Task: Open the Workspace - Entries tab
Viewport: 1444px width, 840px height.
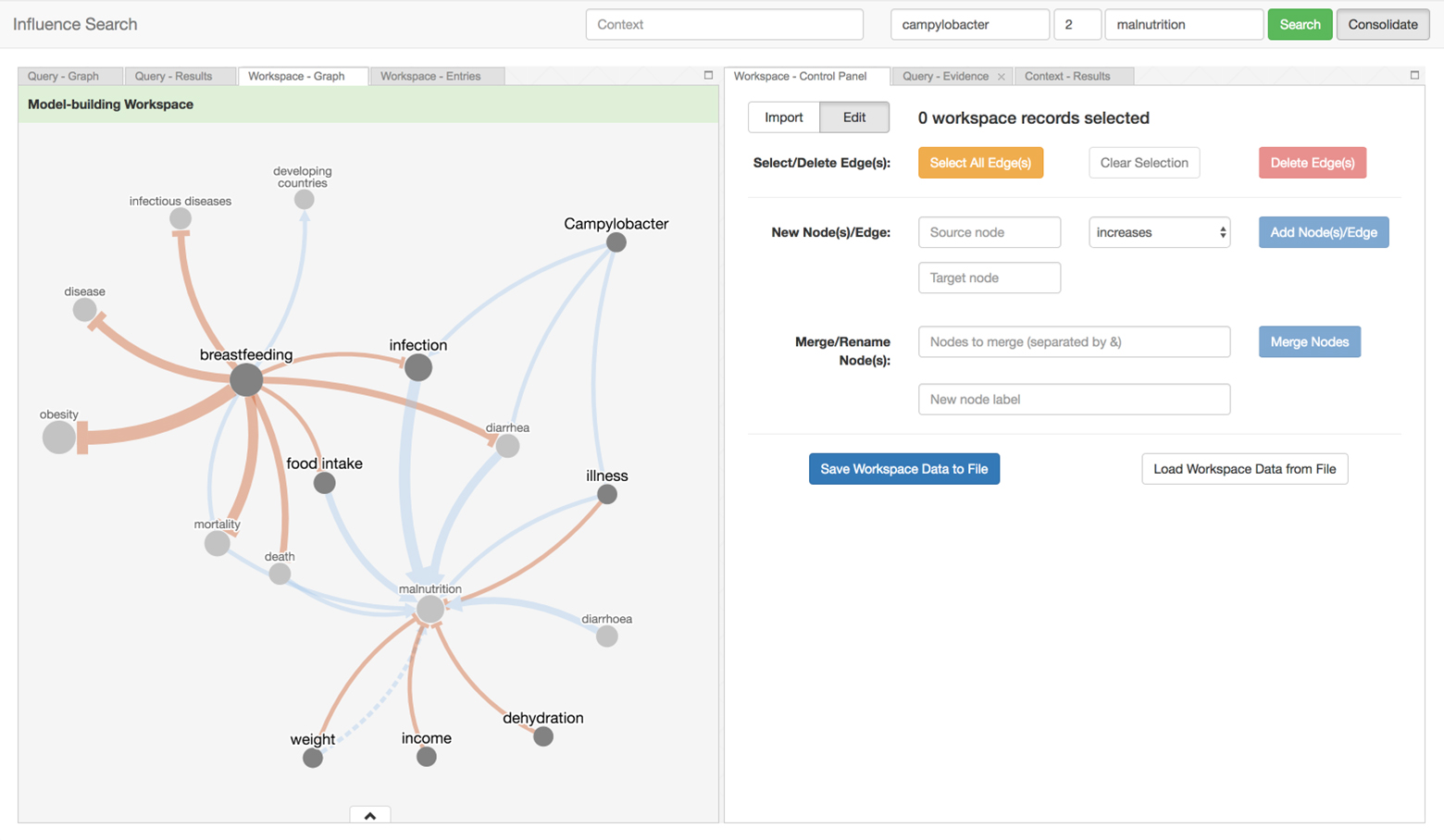Action: point(430,76)
